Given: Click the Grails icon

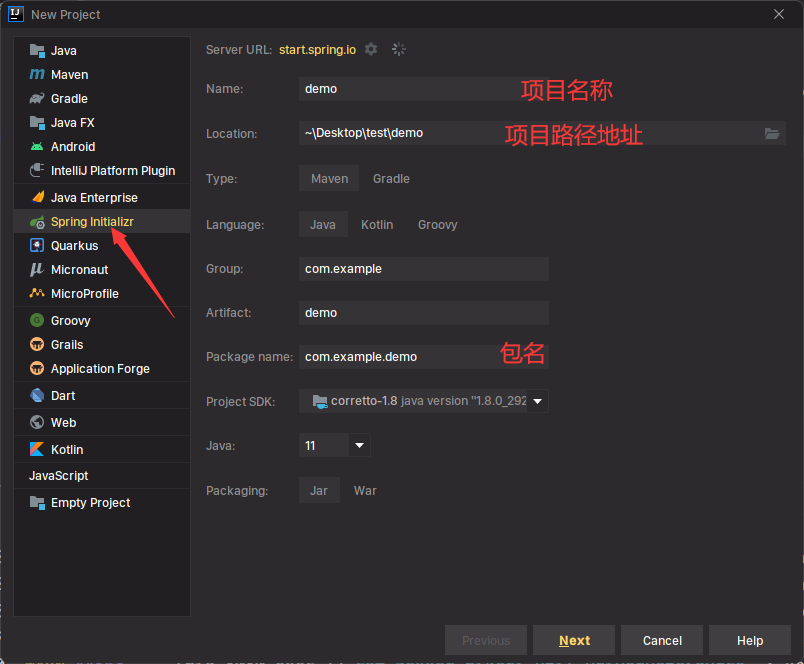Looking at the screenshot, I should click(x=37, y=345).
